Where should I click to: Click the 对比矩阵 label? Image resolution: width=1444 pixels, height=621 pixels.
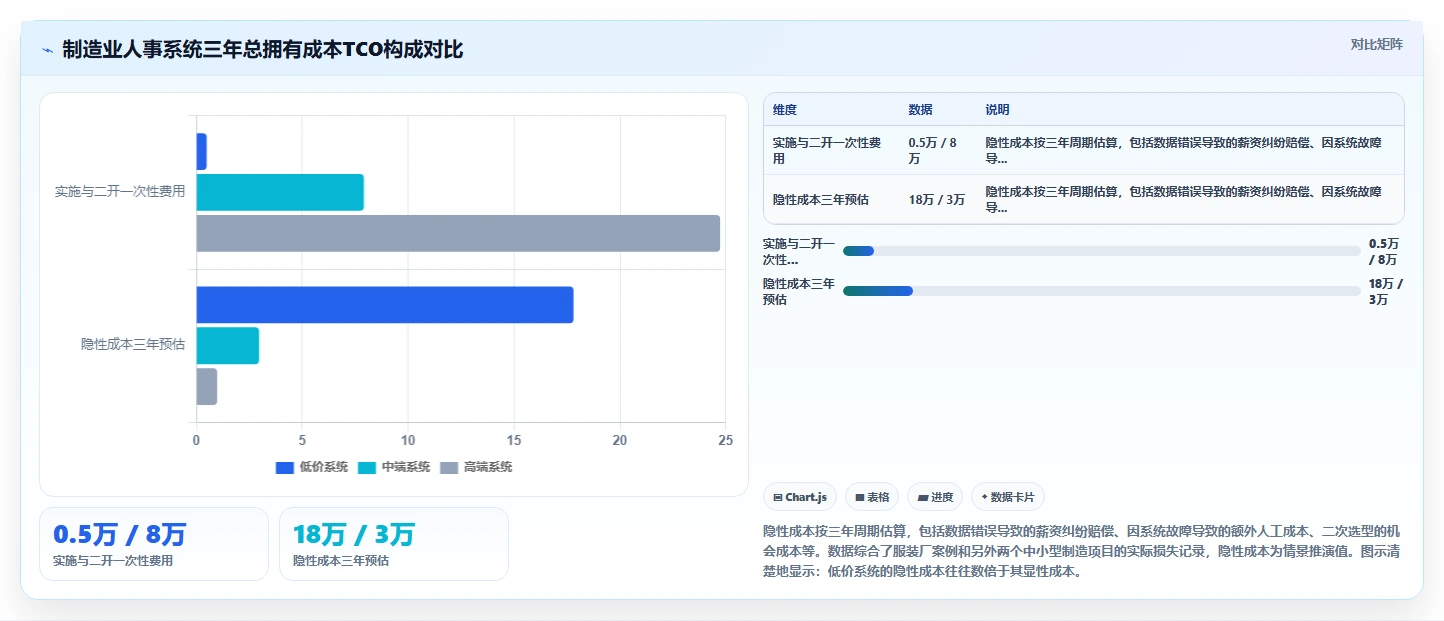[1376, 45]
